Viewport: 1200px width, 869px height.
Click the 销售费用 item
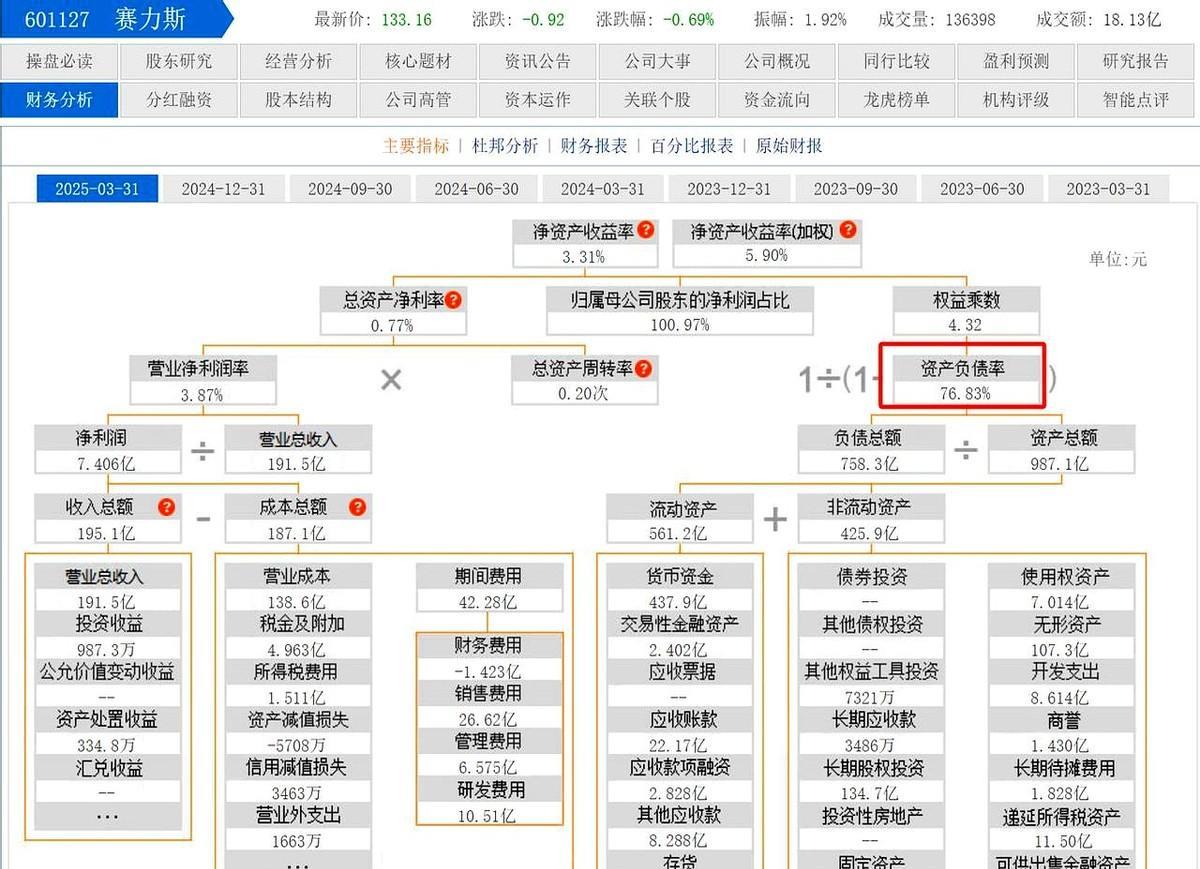489,706
